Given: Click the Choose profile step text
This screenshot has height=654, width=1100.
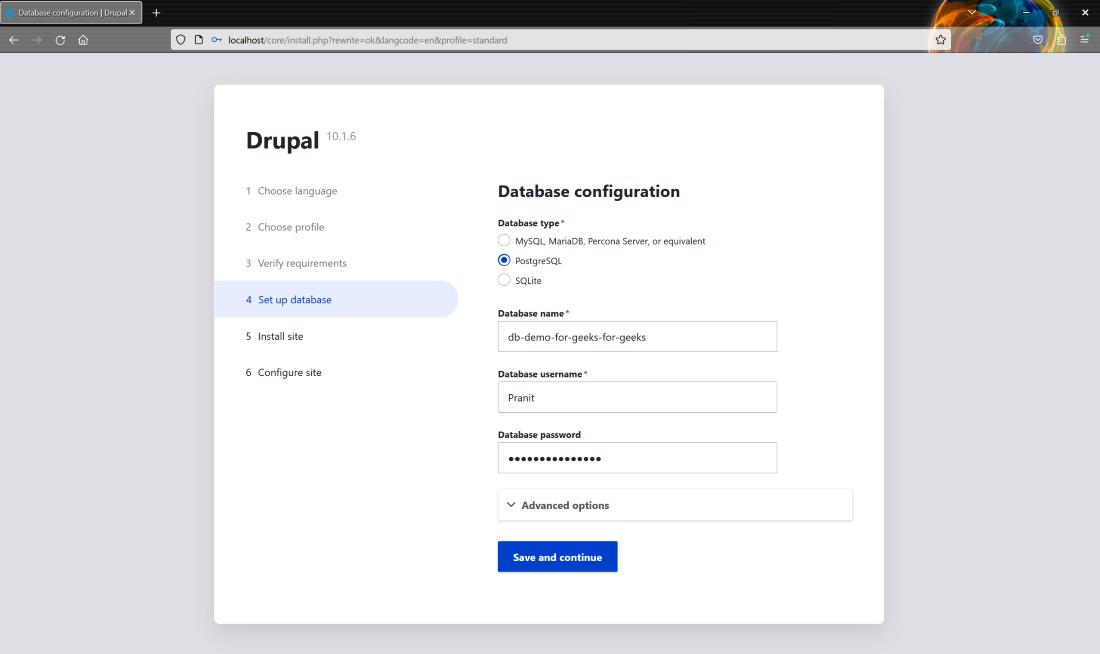Looking at the screenshot, I should pyautogui.click(x=291, y=227).
